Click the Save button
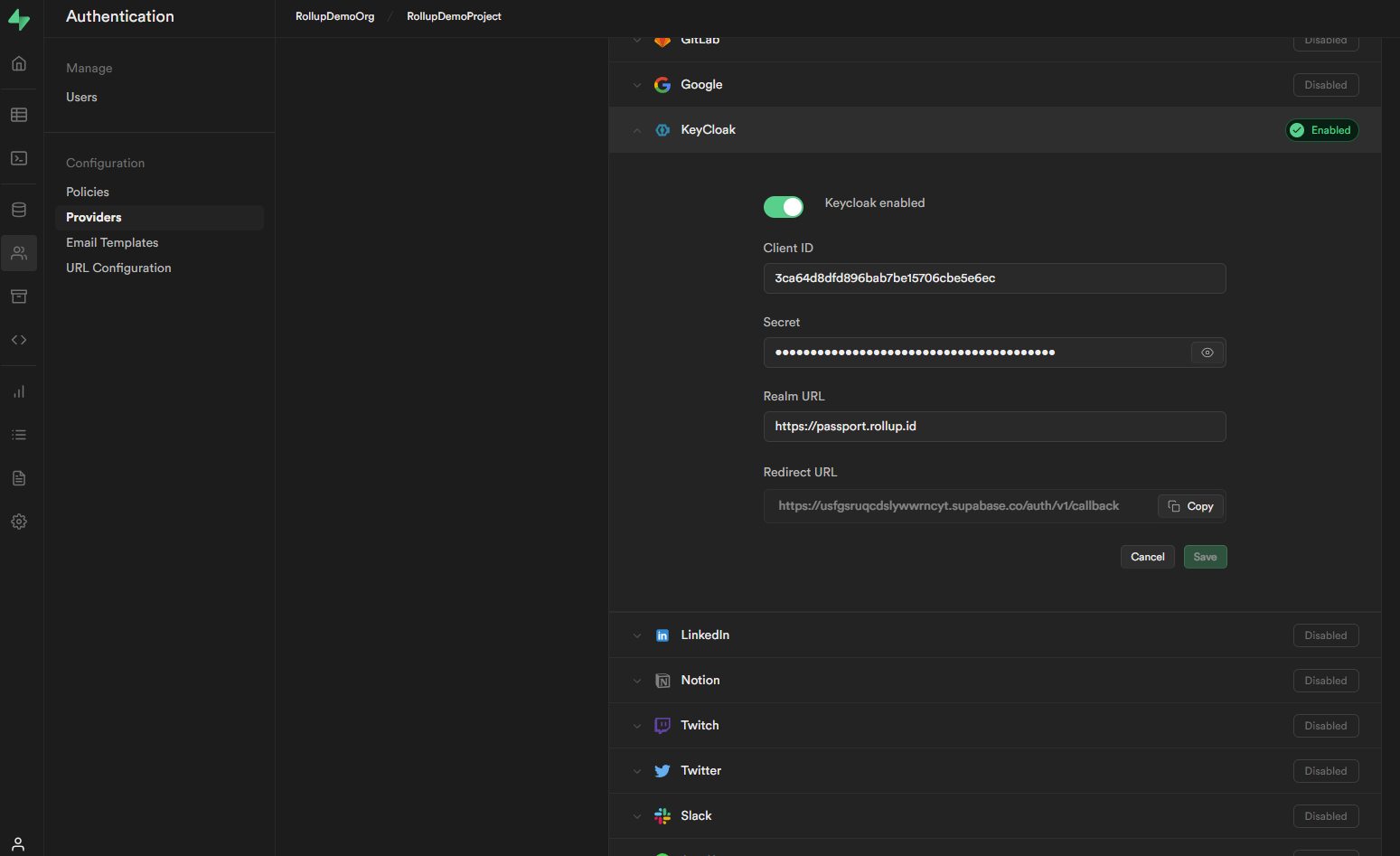 1205,557
